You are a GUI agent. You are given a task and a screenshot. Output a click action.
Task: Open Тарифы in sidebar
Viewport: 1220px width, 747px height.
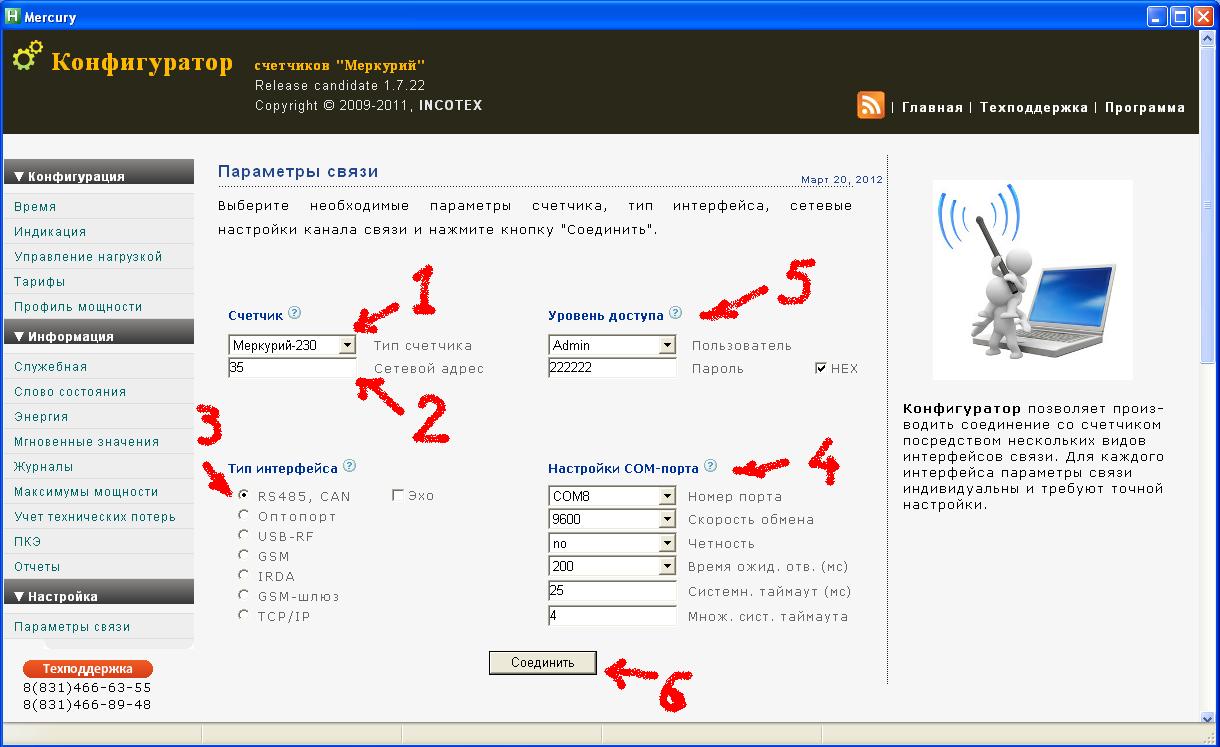(x=40, y=281)
